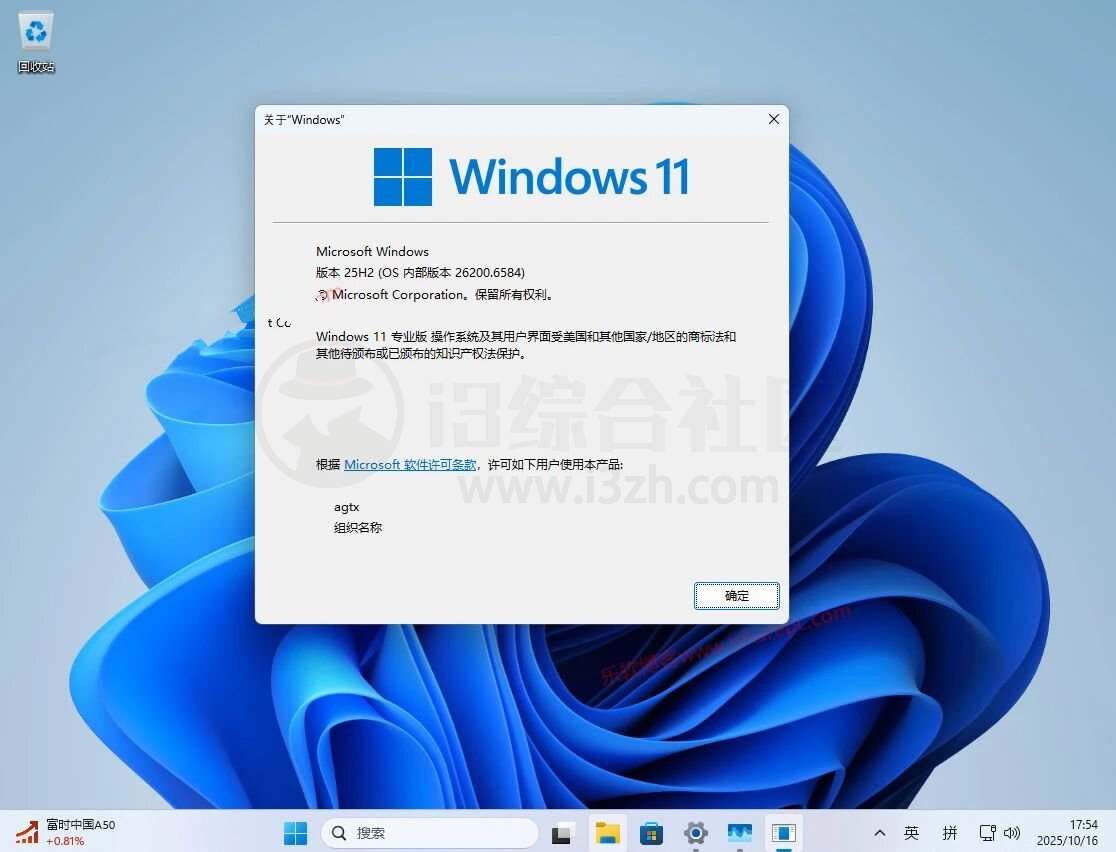Open Settings gear icon on taskbar

click(695, 832)
